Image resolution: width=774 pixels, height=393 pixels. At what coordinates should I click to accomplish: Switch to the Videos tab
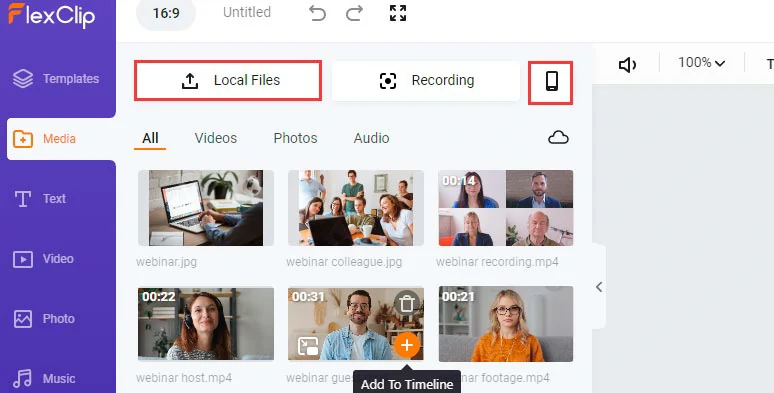point(216,138)
